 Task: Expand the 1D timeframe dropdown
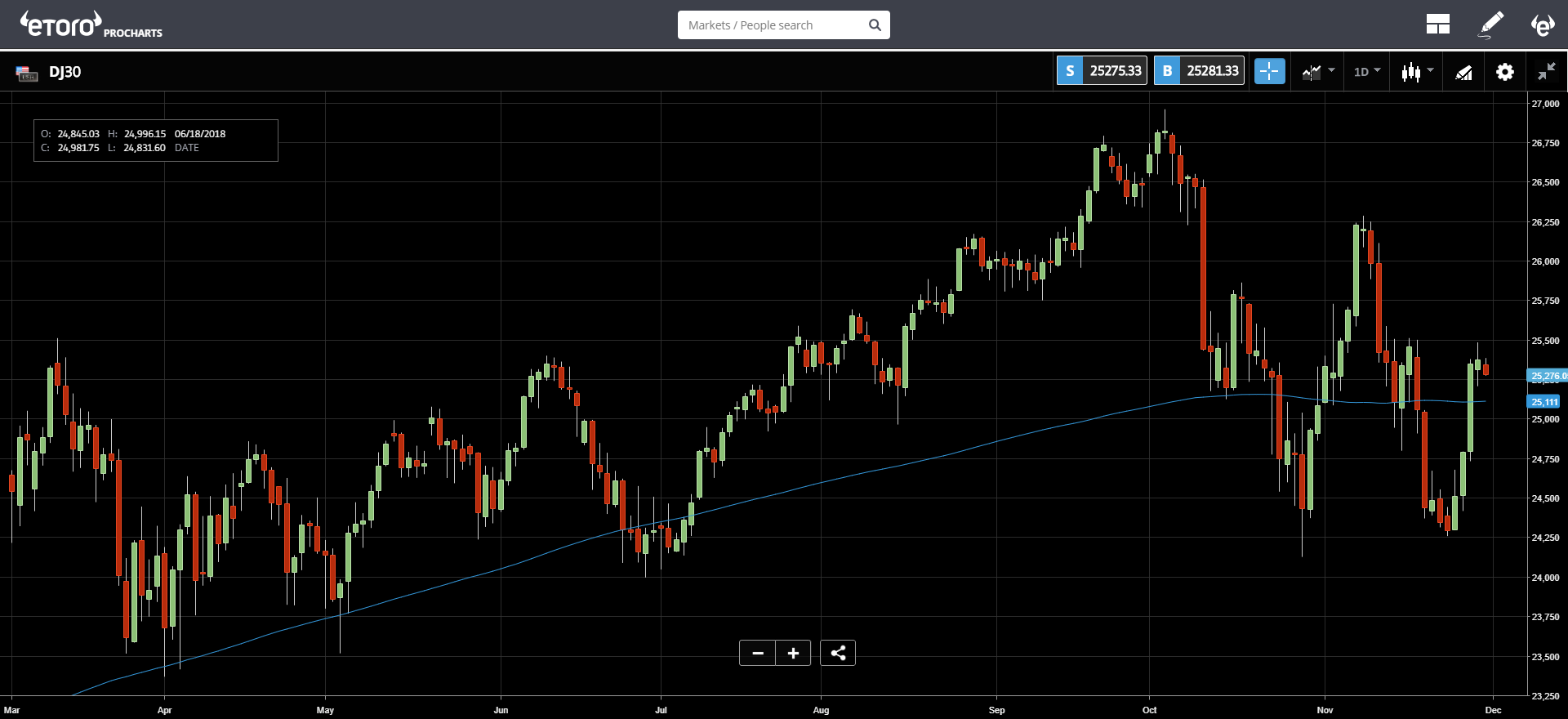(x=1367, y=72)
